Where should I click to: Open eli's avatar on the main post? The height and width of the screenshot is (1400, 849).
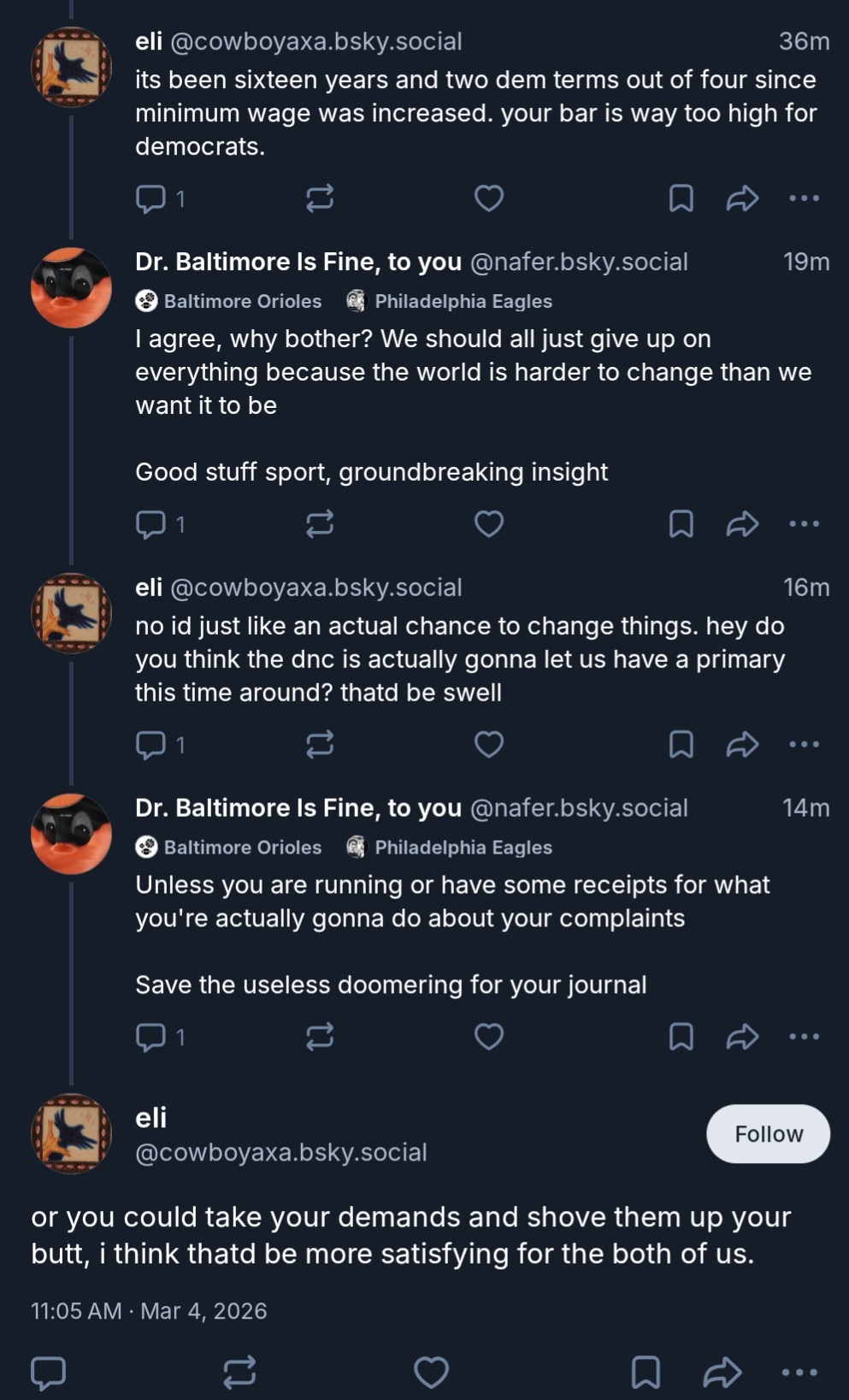[x=72, y=1134]
